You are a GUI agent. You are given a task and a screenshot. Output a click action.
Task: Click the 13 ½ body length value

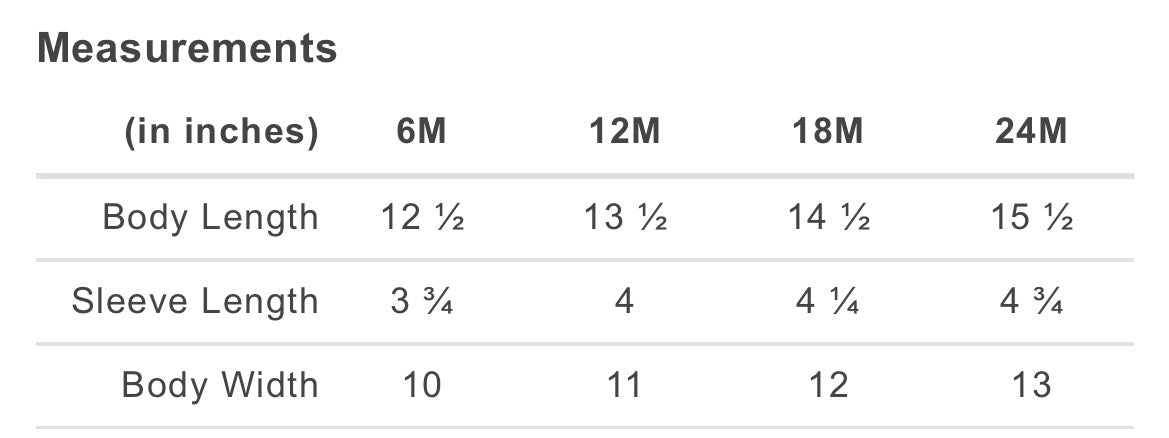626,218
